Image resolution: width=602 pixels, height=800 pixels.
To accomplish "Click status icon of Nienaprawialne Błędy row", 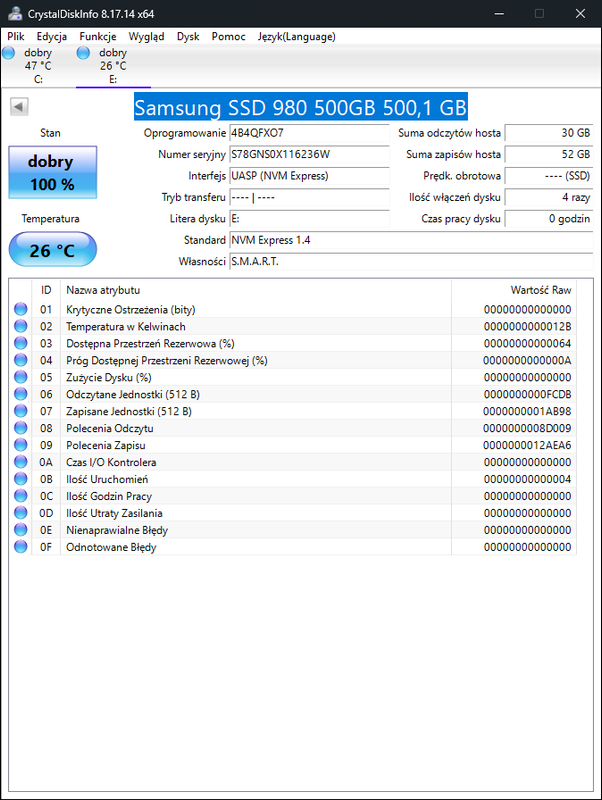I will coord(20,530).
